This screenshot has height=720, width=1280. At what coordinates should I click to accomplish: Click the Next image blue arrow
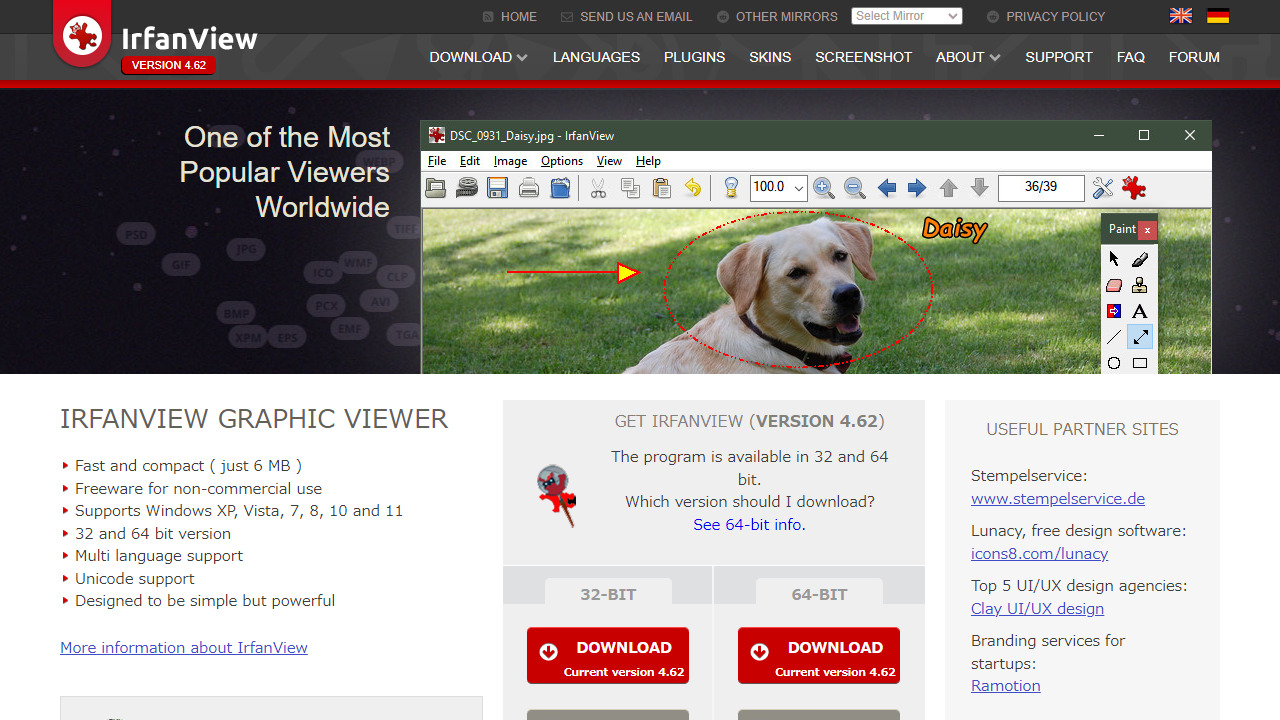917,188
